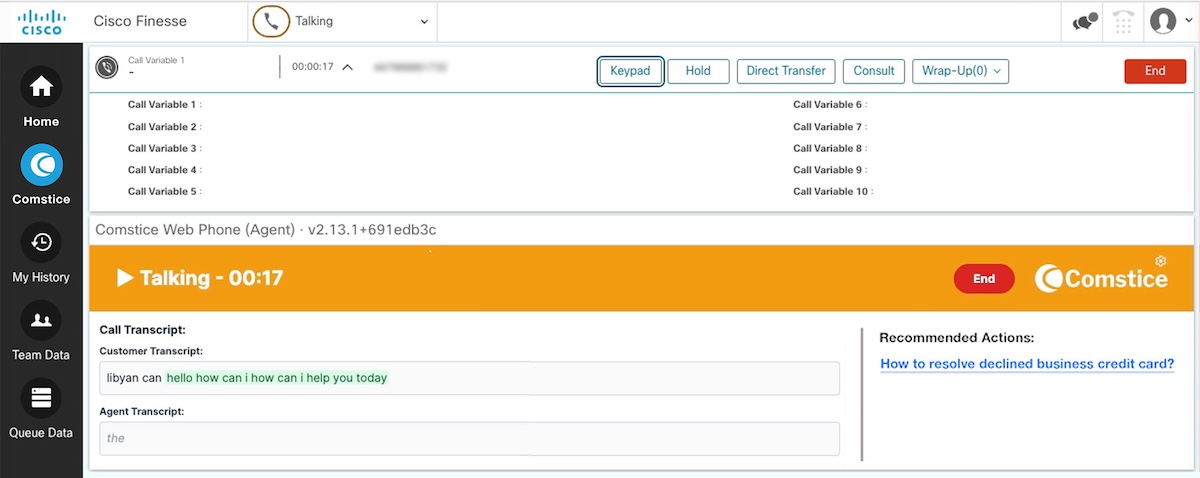Screen dimensions: 1200x478
Task: Click the Consult button
Action: pyautogui.click(x=874, y=71)
